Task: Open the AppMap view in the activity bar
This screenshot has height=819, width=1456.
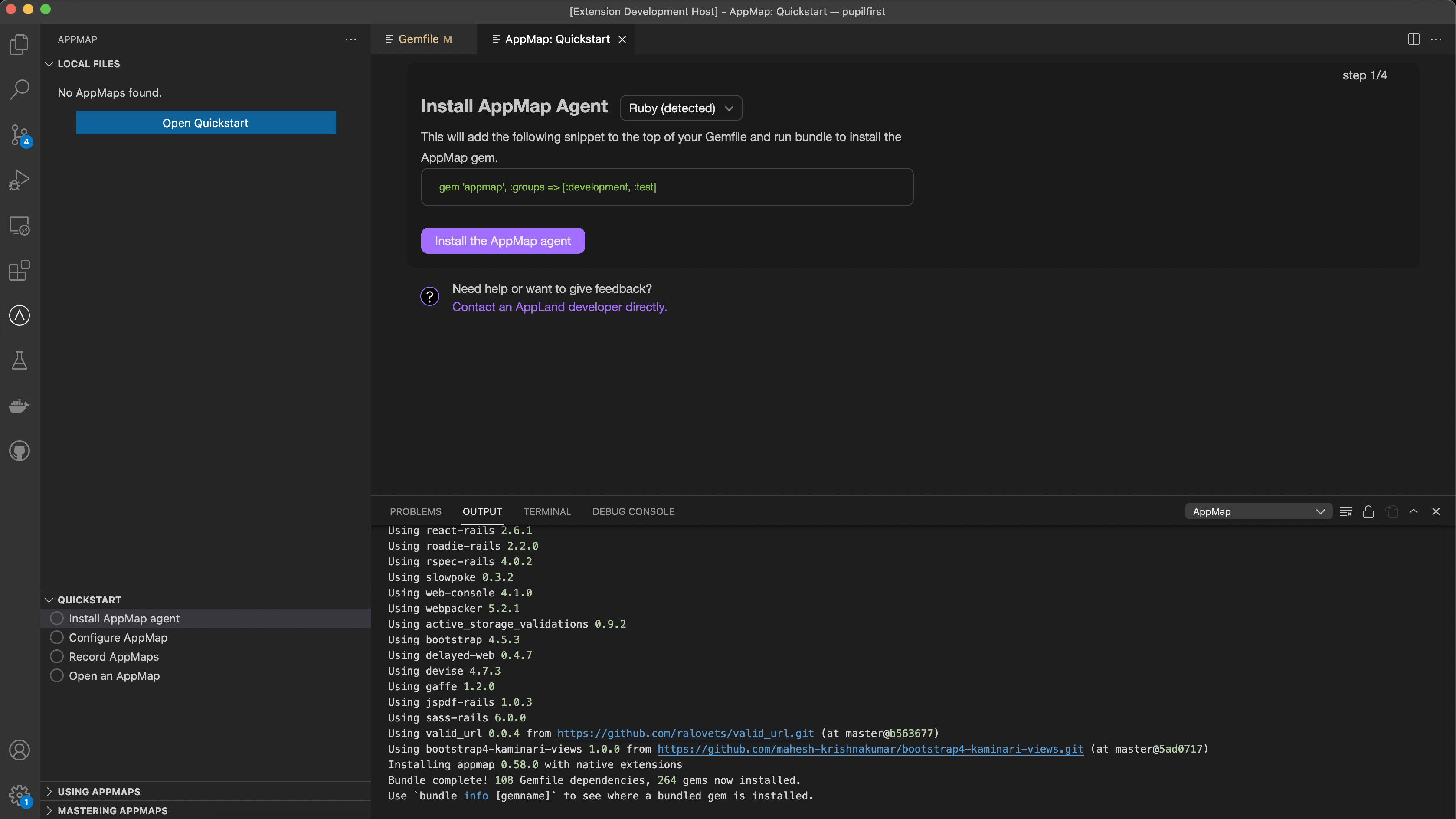Action: click(x=19, y=315)
